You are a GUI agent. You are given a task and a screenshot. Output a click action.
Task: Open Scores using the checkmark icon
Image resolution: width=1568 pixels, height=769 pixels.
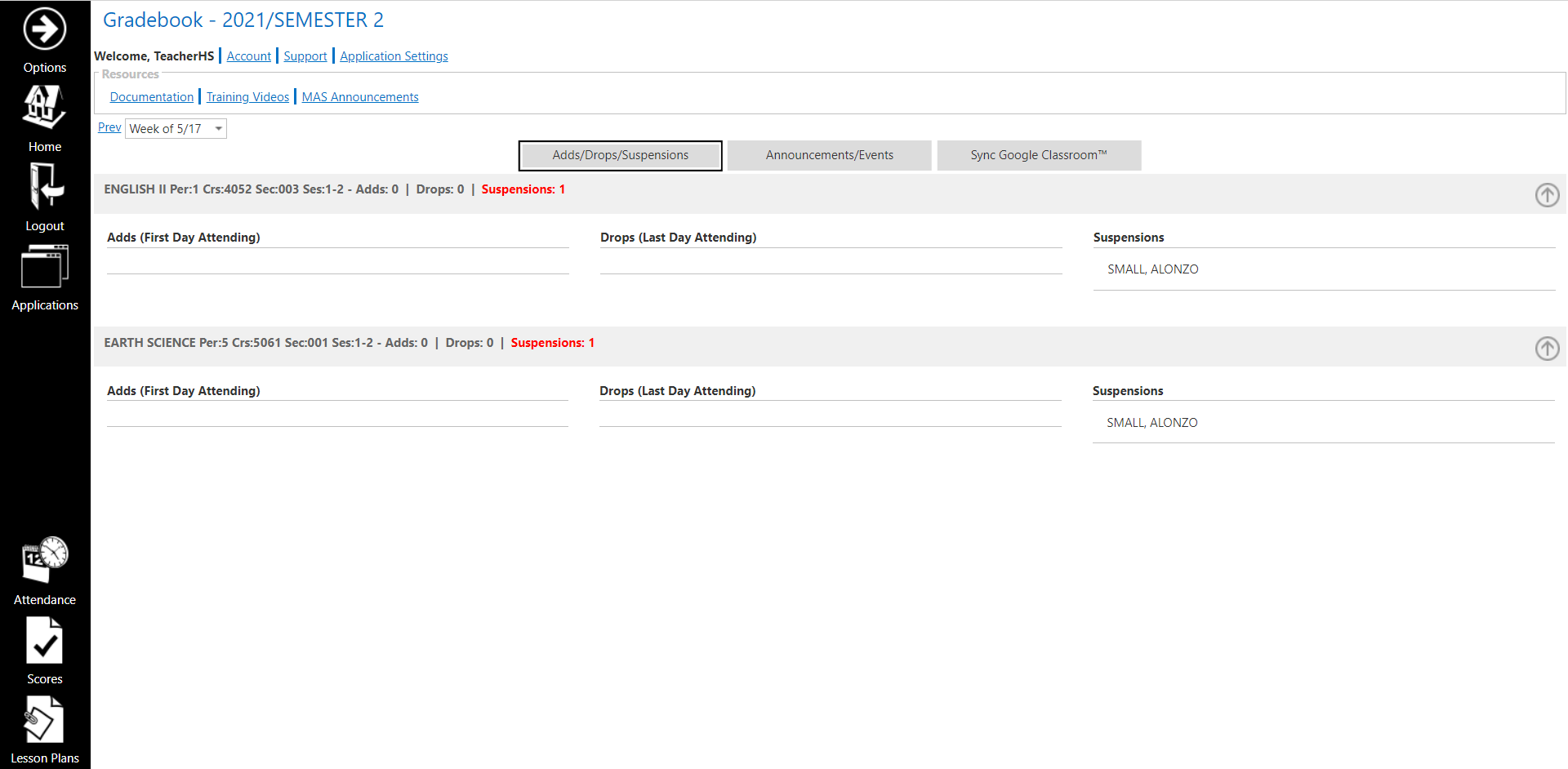45,641
